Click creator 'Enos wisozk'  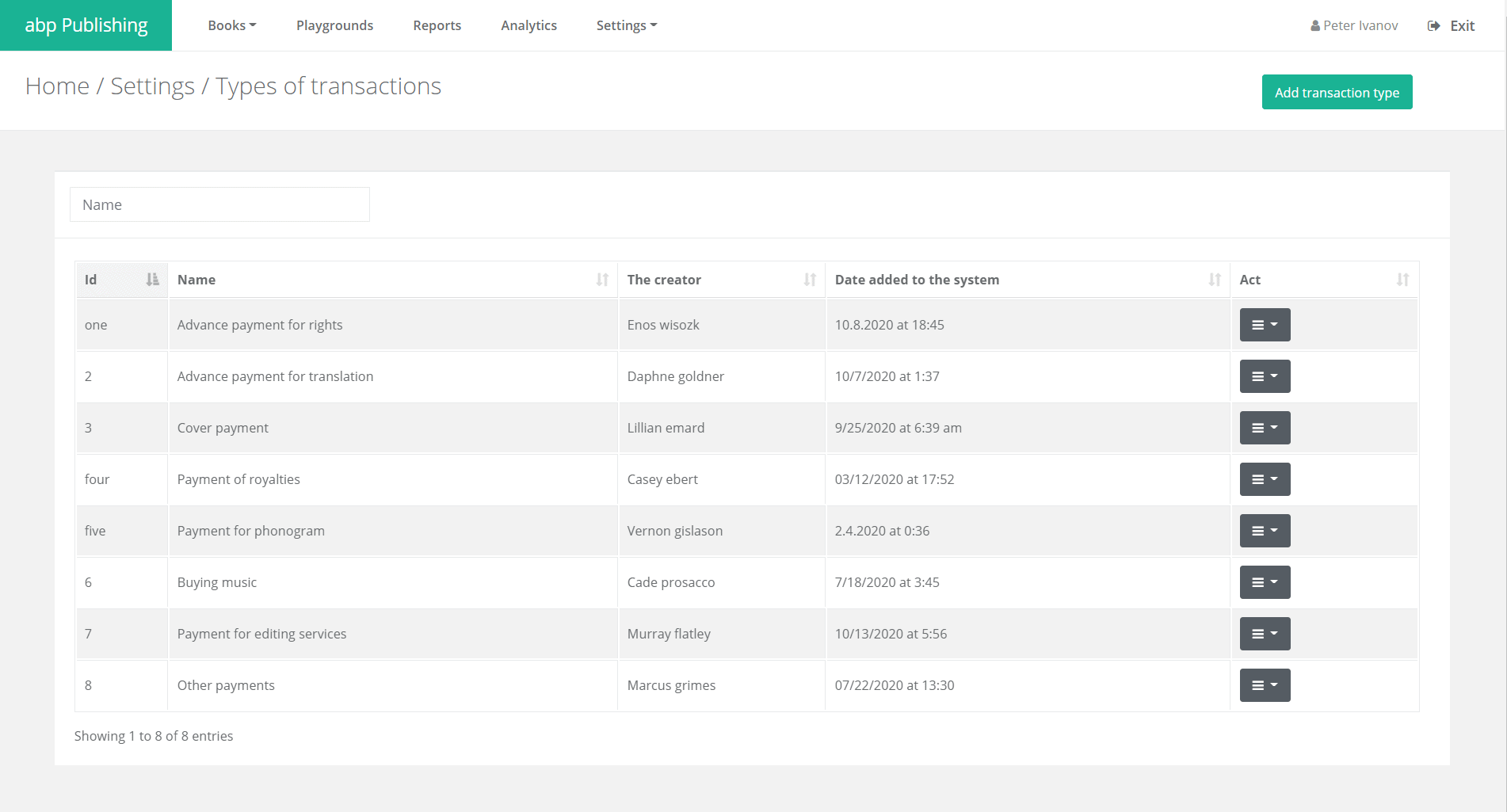[663, 325]
